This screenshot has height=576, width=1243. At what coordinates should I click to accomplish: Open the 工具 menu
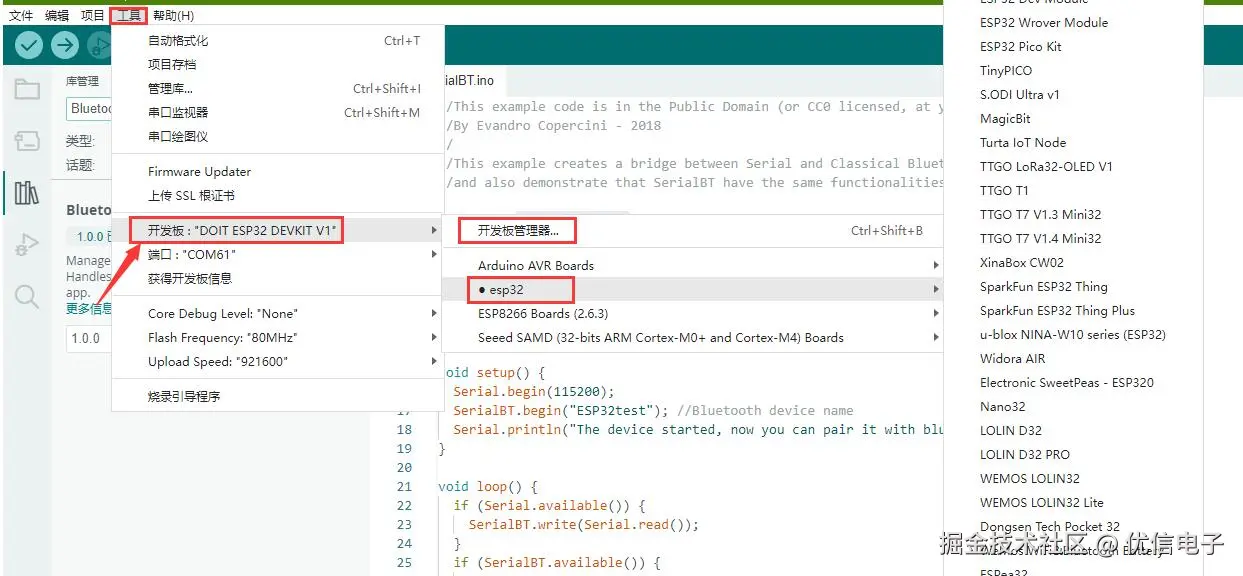[130, 16]
